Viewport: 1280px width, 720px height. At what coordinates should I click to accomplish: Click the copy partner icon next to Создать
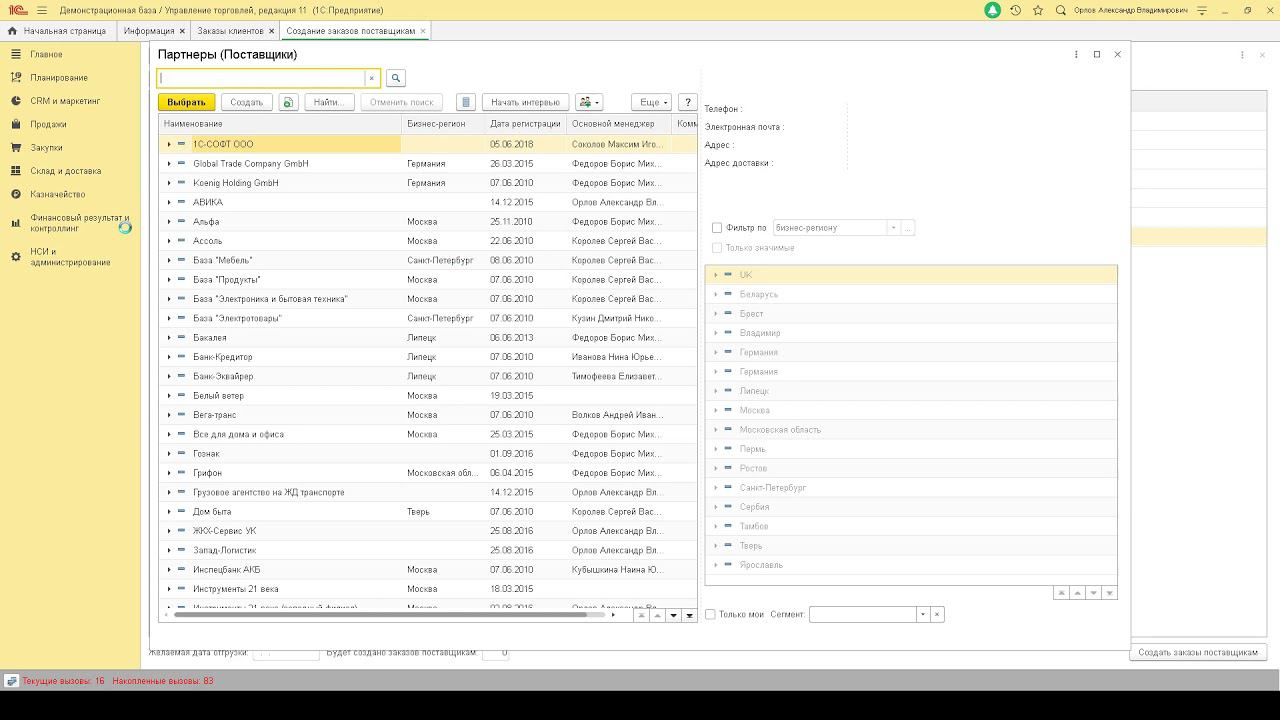pyautogui.click(x=288, y=102)
